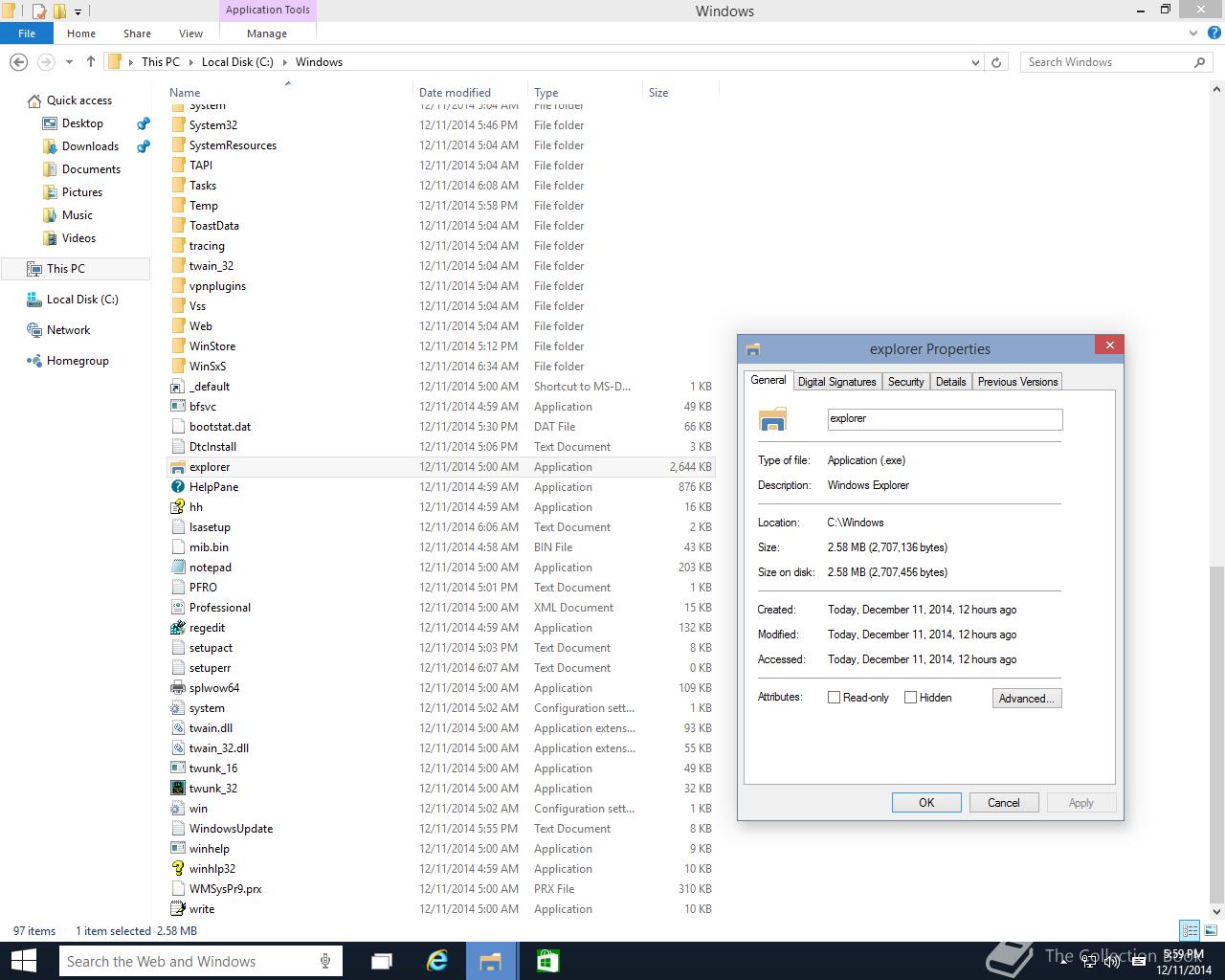Expand the address bar history dropdown
1225x980 pixels.
pyautogui.click(x=975, y=62)
